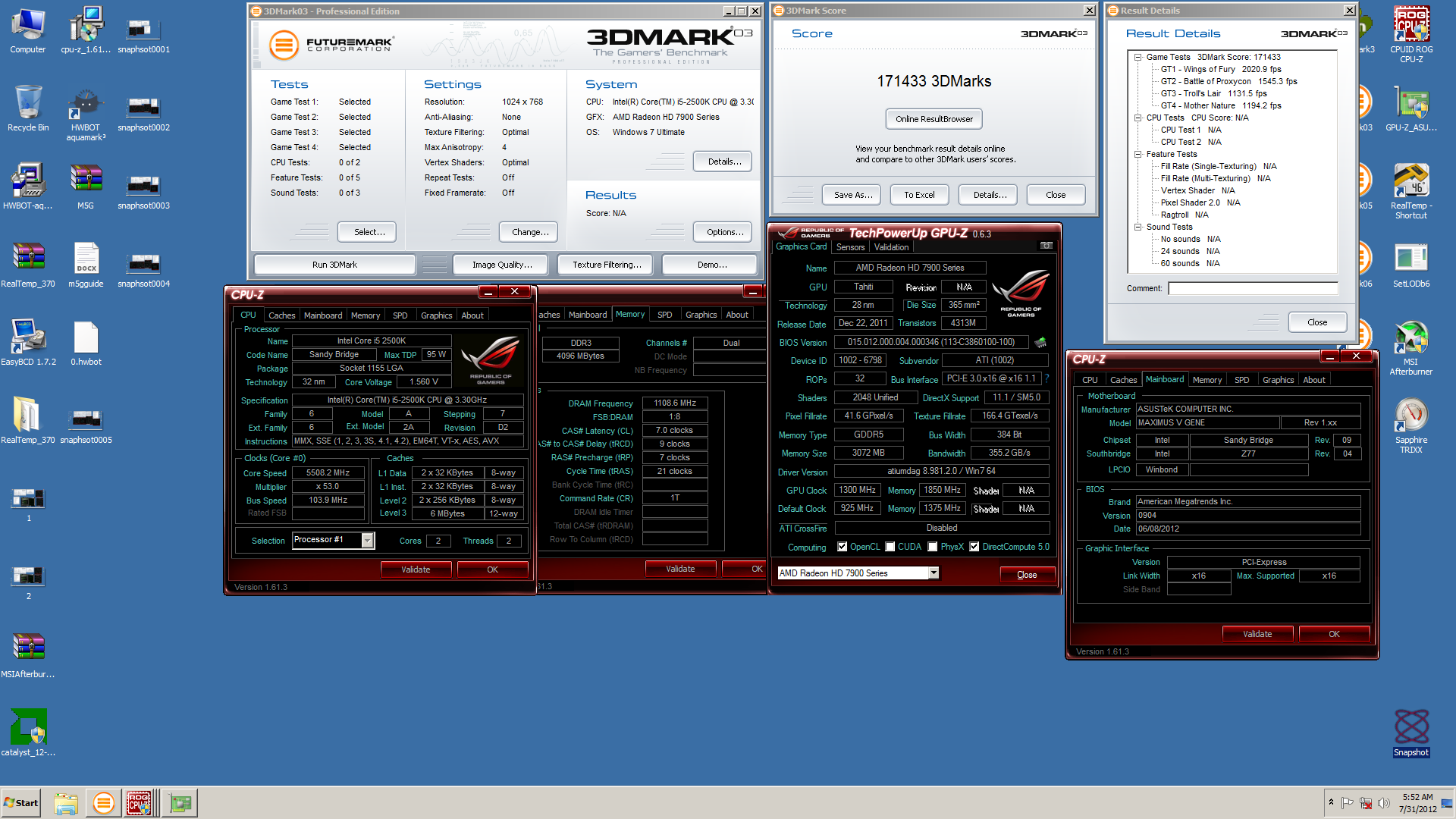Click Validate in left CPU-Z window
1456x819 pixels.
416,570
